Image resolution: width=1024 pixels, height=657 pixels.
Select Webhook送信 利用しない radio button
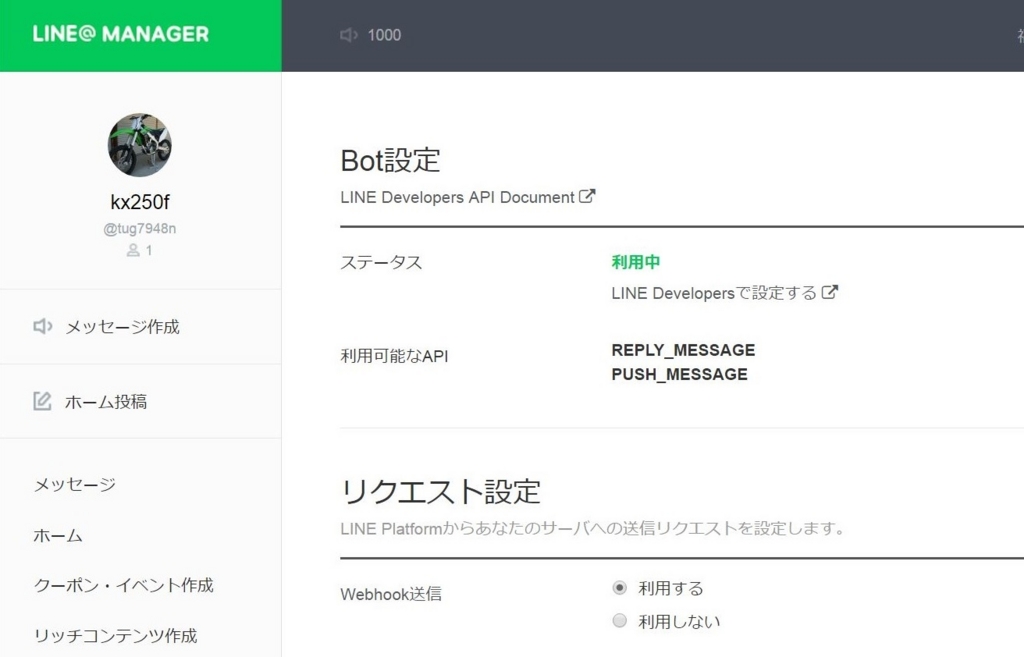pos(620,620)
